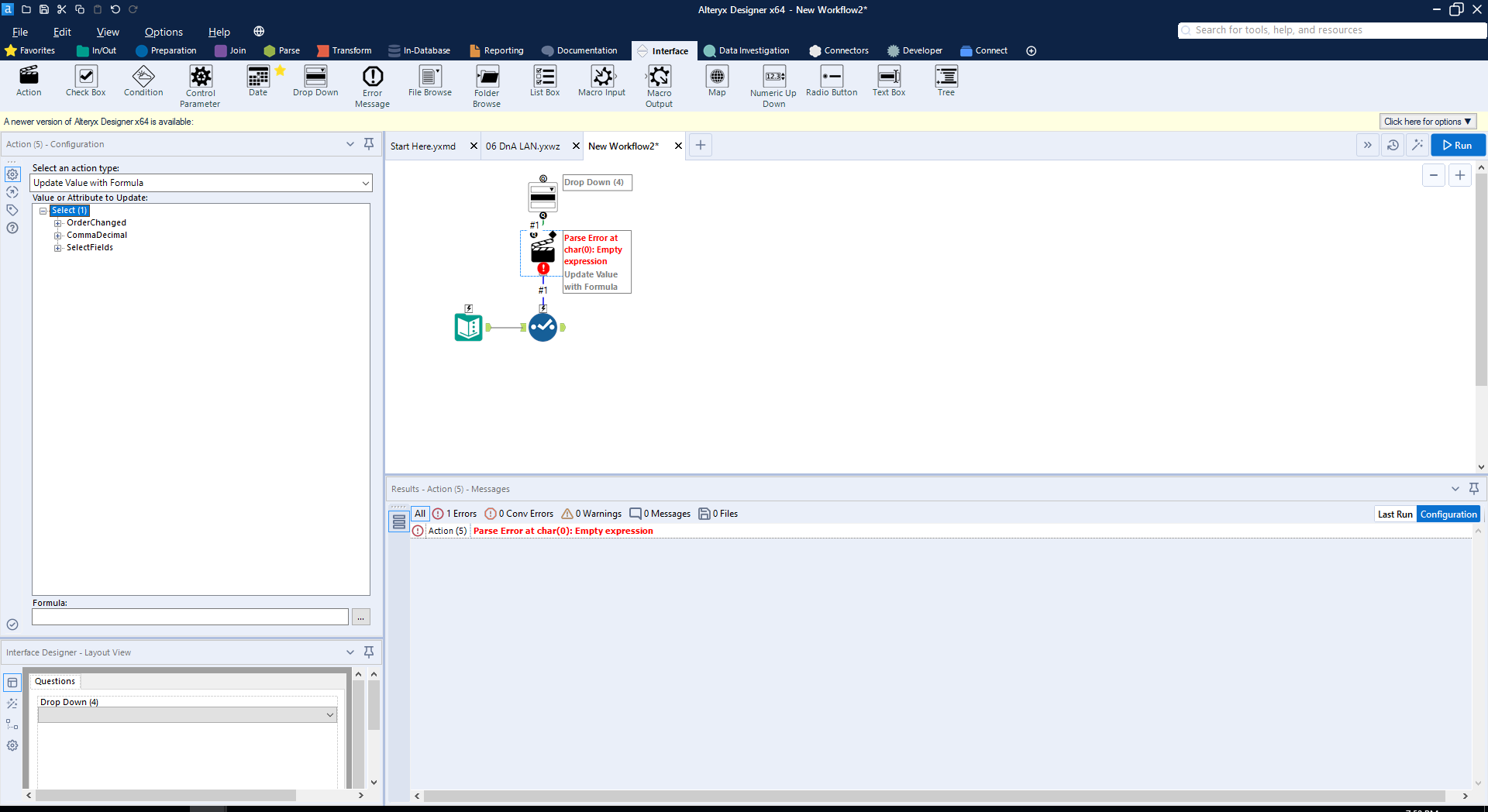
Task: Run the workflow
Action: (x=1457, y=145)
